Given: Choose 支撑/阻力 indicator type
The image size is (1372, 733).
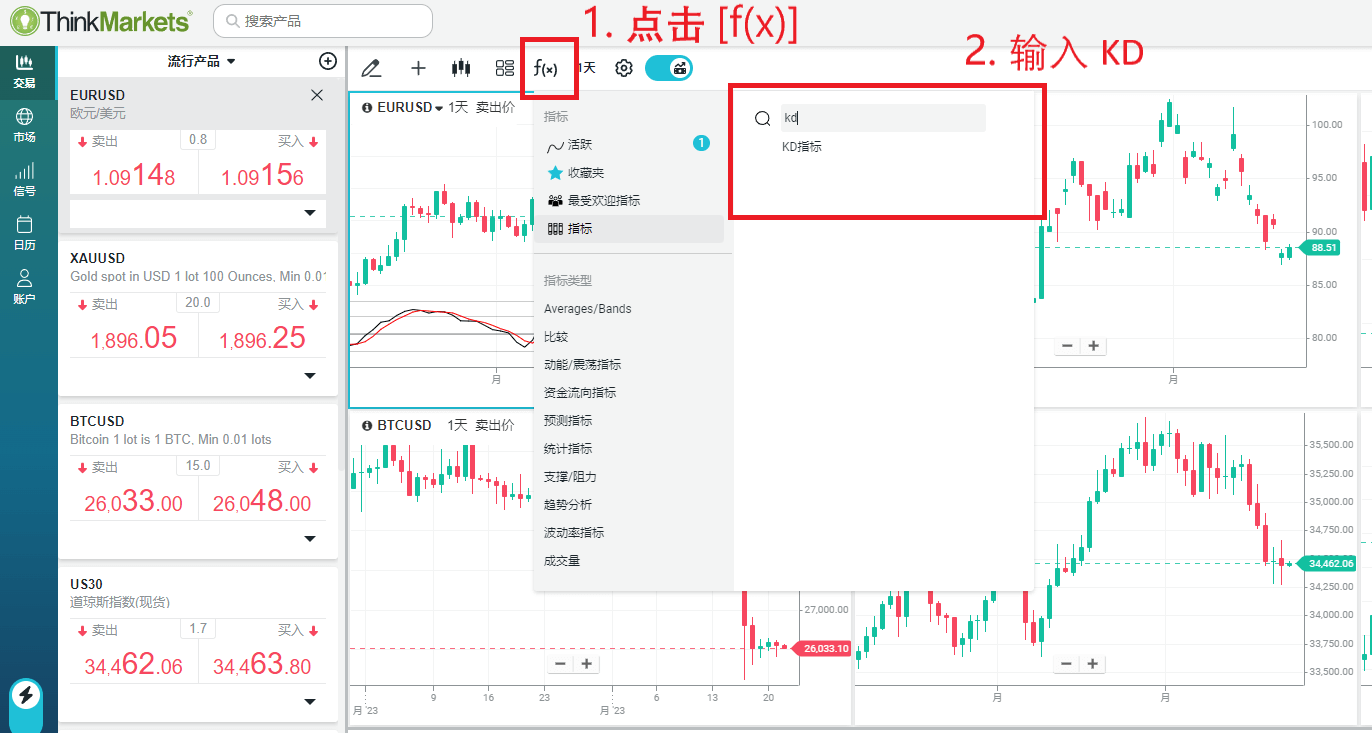Looking at the screenshot, I should click(570, 476).
